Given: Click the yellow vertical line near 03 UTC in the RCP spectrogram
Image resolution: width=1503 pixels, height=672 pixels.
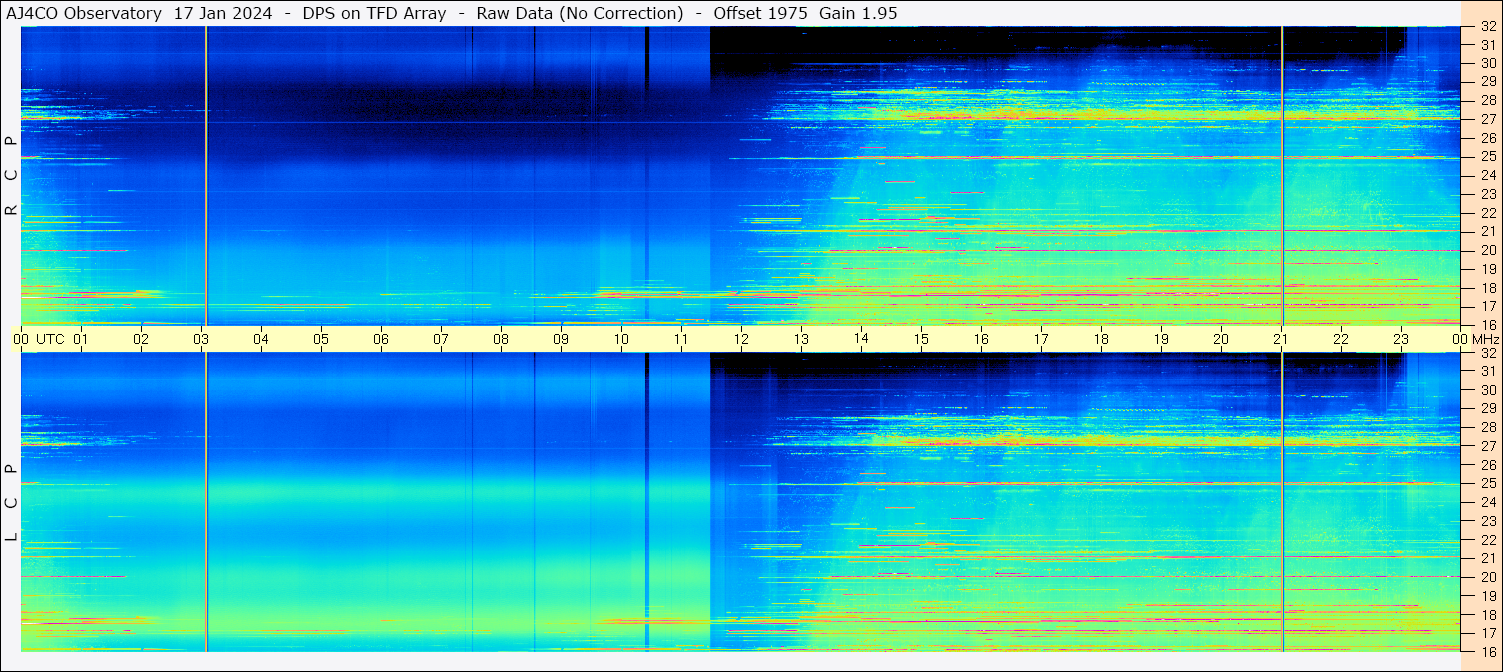Looking at the screenshot, I should click(206, 175).
